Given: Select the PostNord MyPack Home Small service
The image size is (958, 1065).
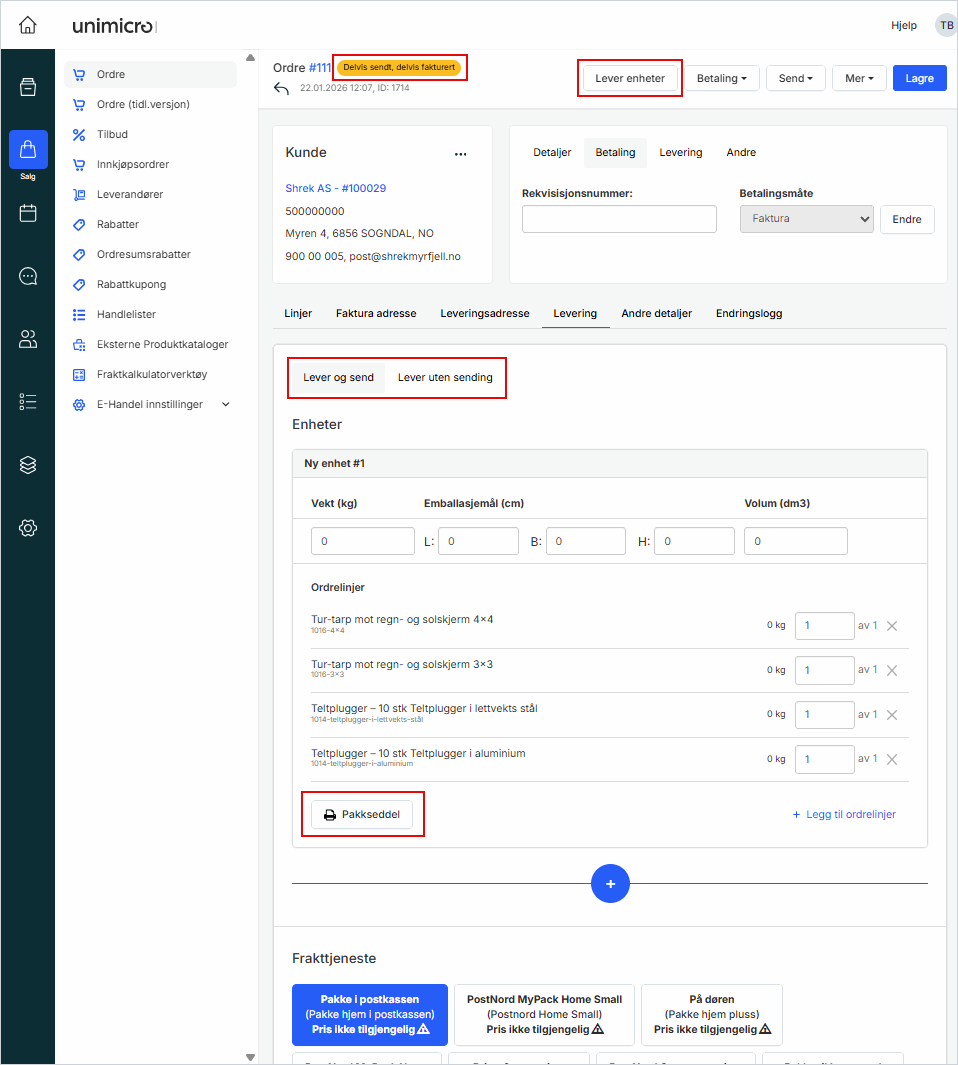Looking at the screenshot, I should [544, 1014].
